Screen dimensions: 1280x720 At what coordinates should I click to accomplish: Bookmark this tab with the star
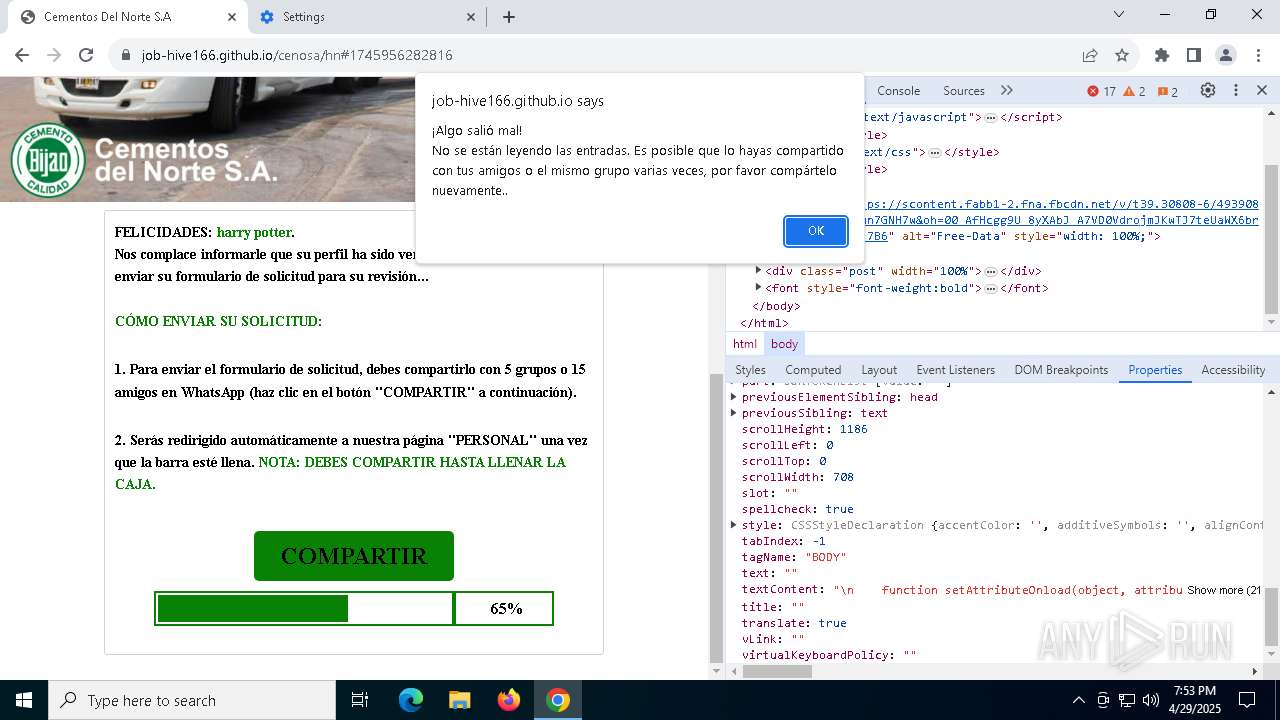point(1122,55)
